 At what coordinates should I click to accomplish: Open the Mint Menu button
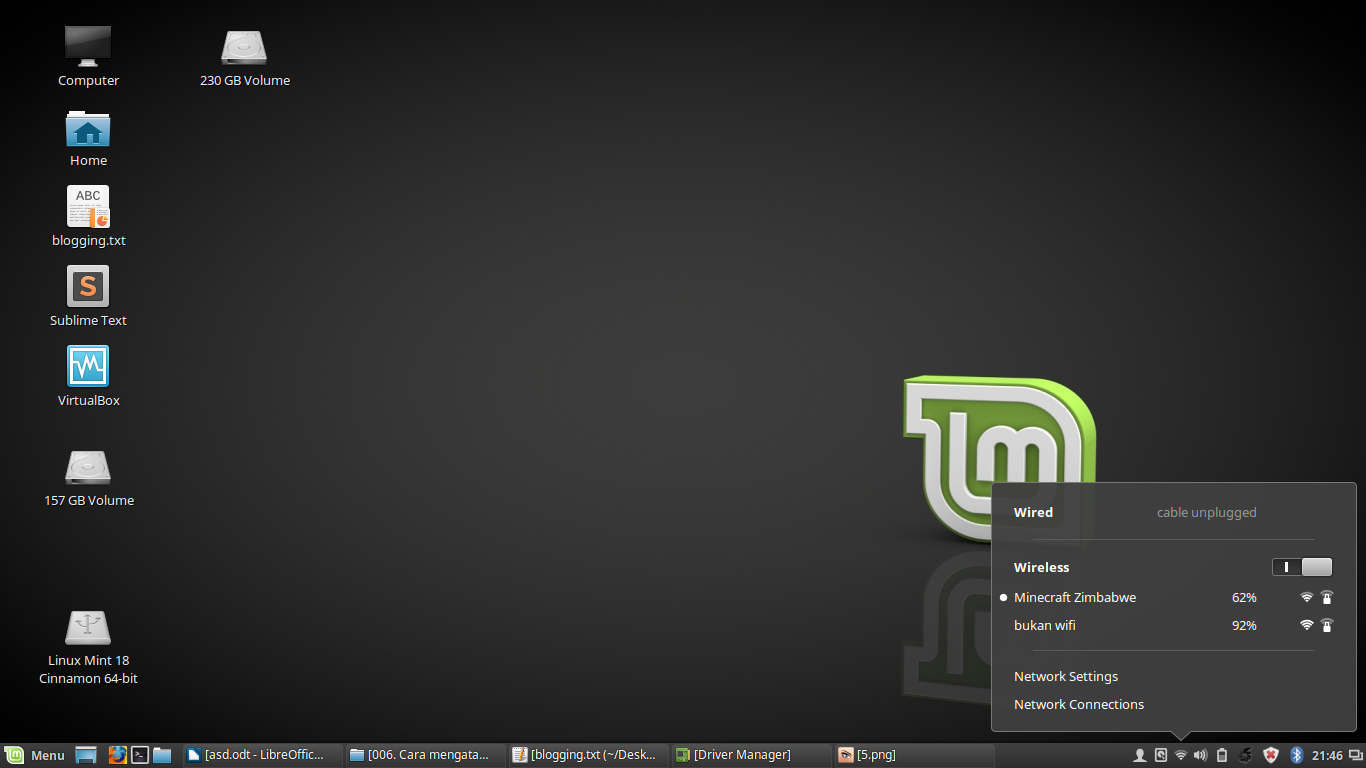coord(35,755)
